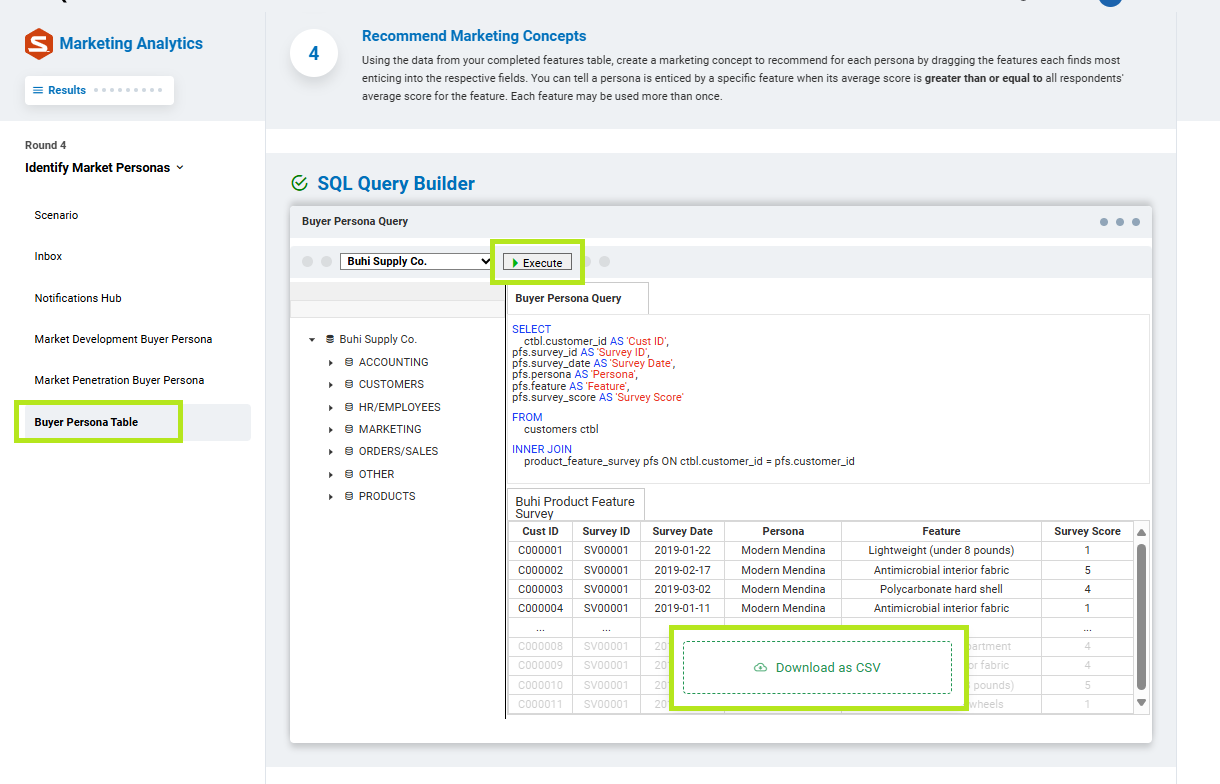Click the step 4 number circle
The height and width of the screenshot is (784, 1220).
314,53
